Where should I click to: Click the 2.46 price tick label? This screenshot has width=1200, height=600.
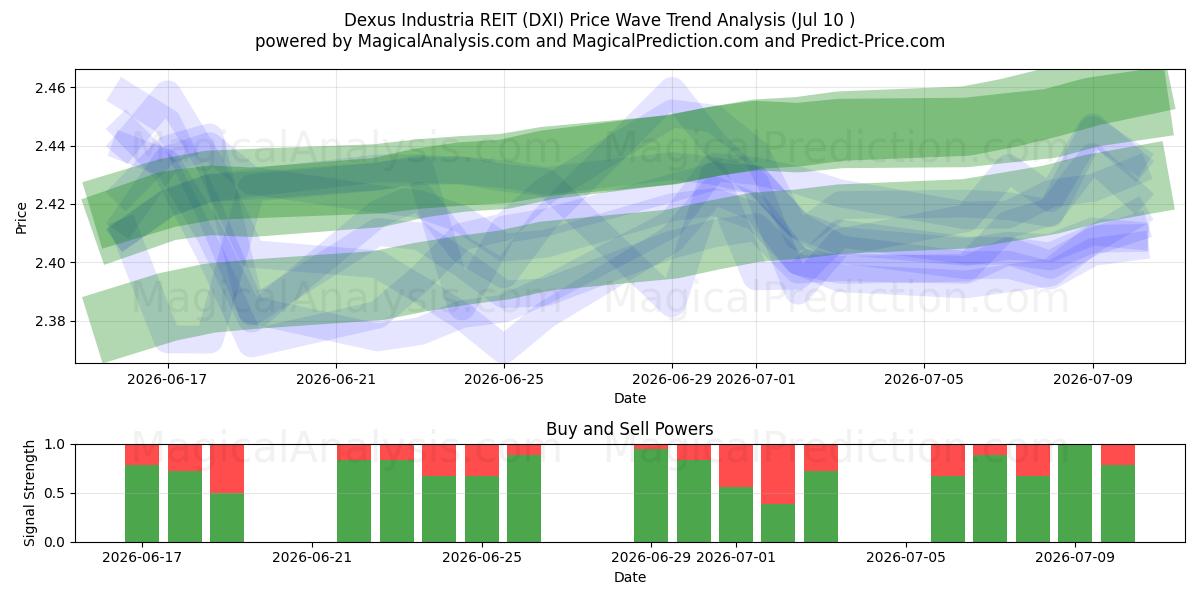click(51, 88)
